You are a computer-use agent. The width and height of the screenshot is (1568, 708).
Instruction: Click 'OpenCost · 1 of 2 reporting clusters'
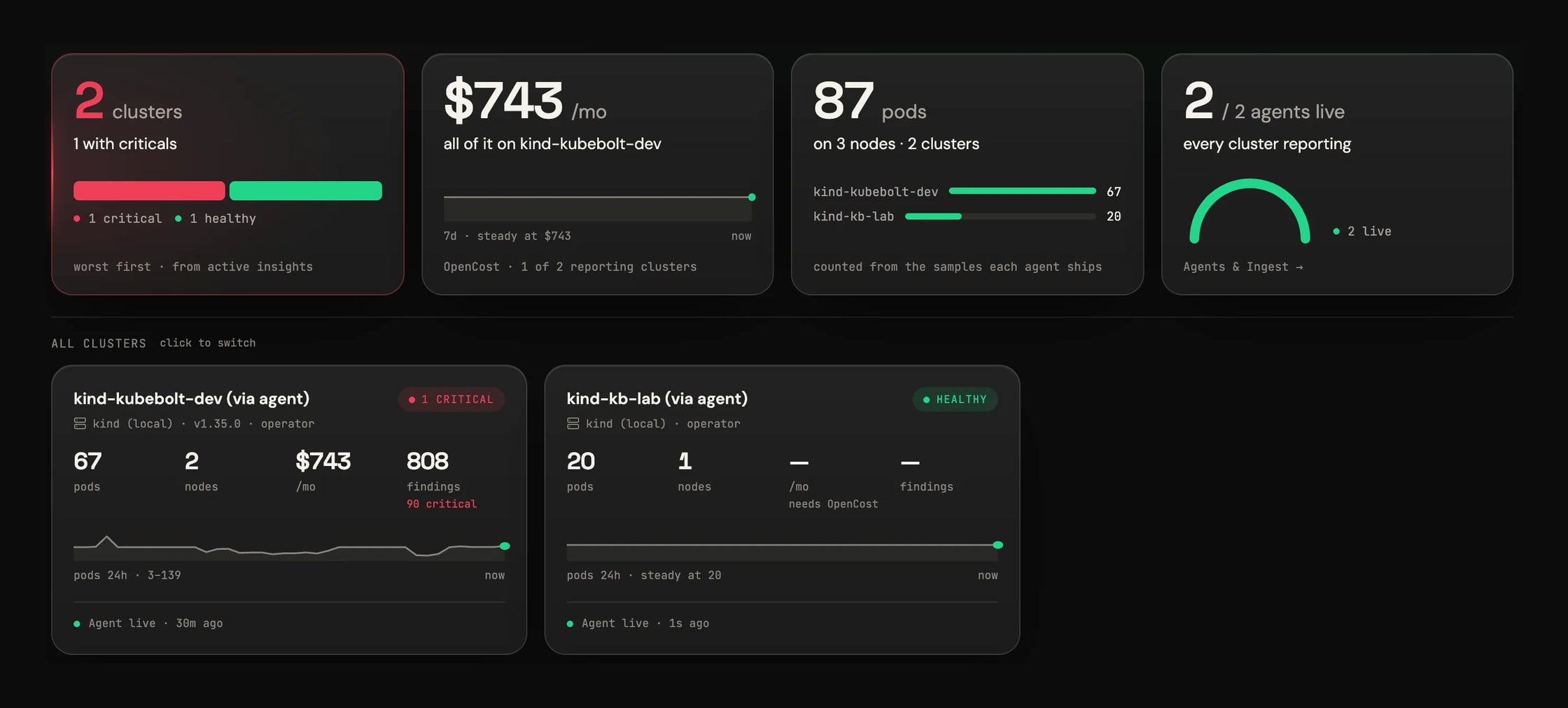tap(570, 267)
